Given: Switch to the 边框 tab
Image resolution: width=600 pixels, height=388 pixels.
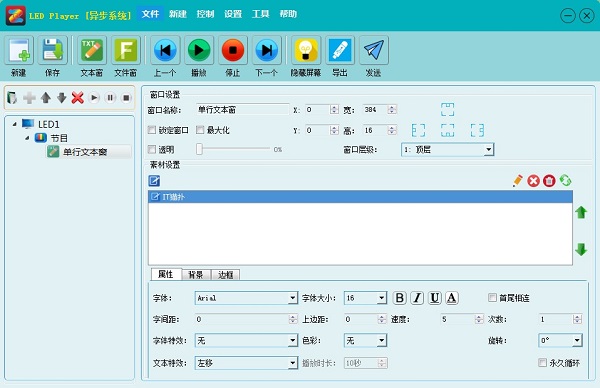Looking at the screenshot, I should pyautogui.click(x=226, y=275).
